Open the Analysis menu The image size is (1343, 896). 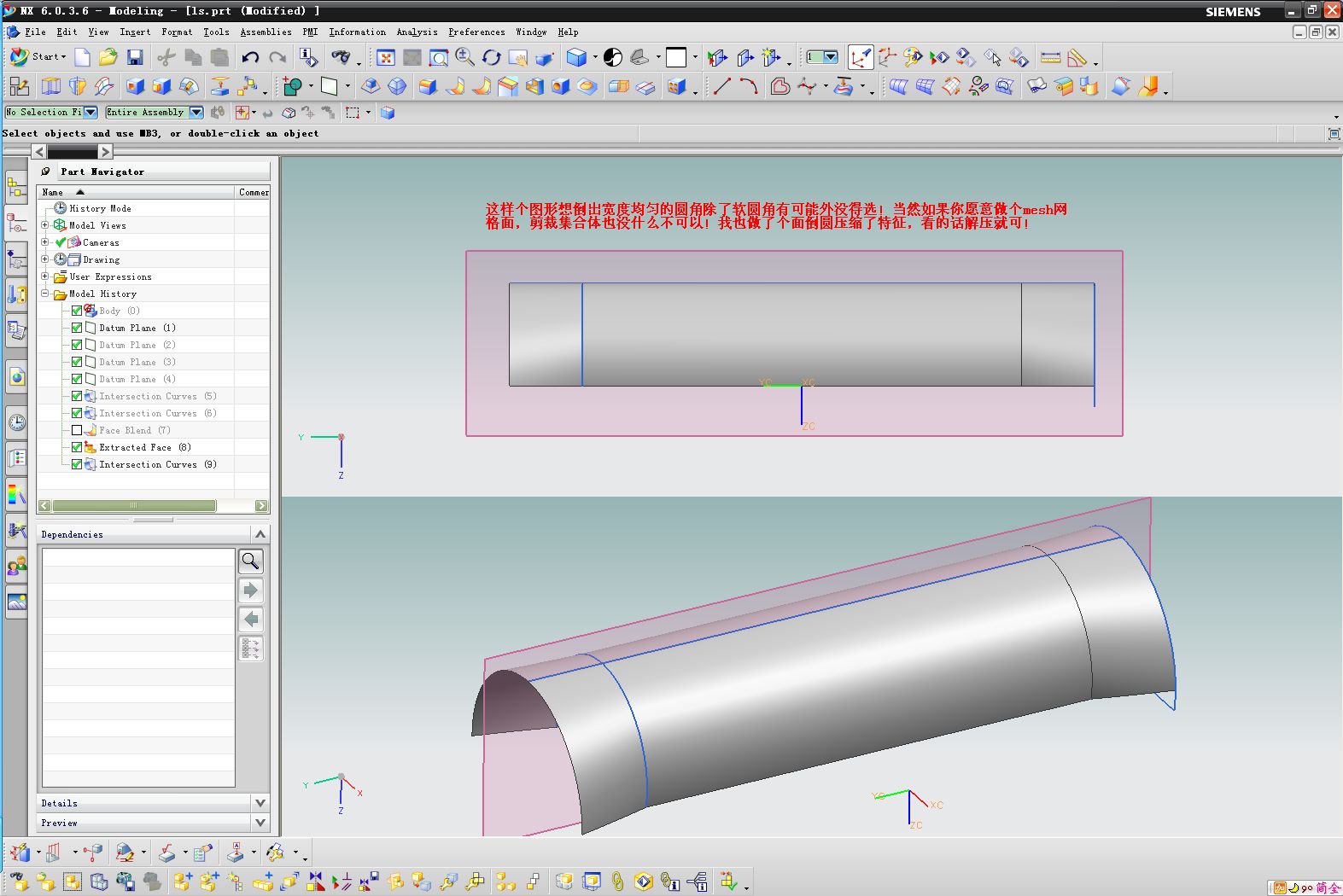417,32
